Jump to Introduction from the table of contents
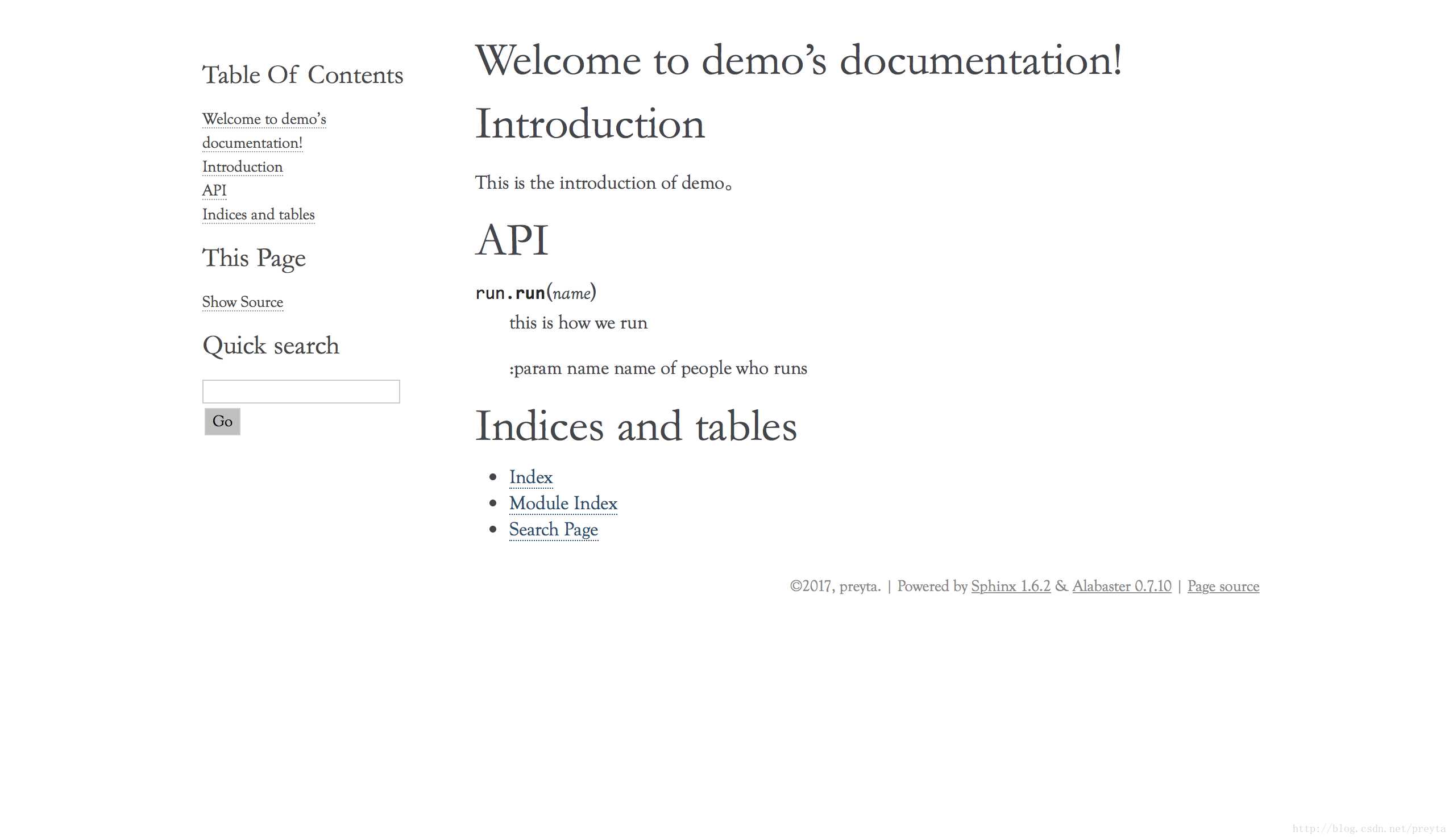1453x840 pixels. click(242, 167)
